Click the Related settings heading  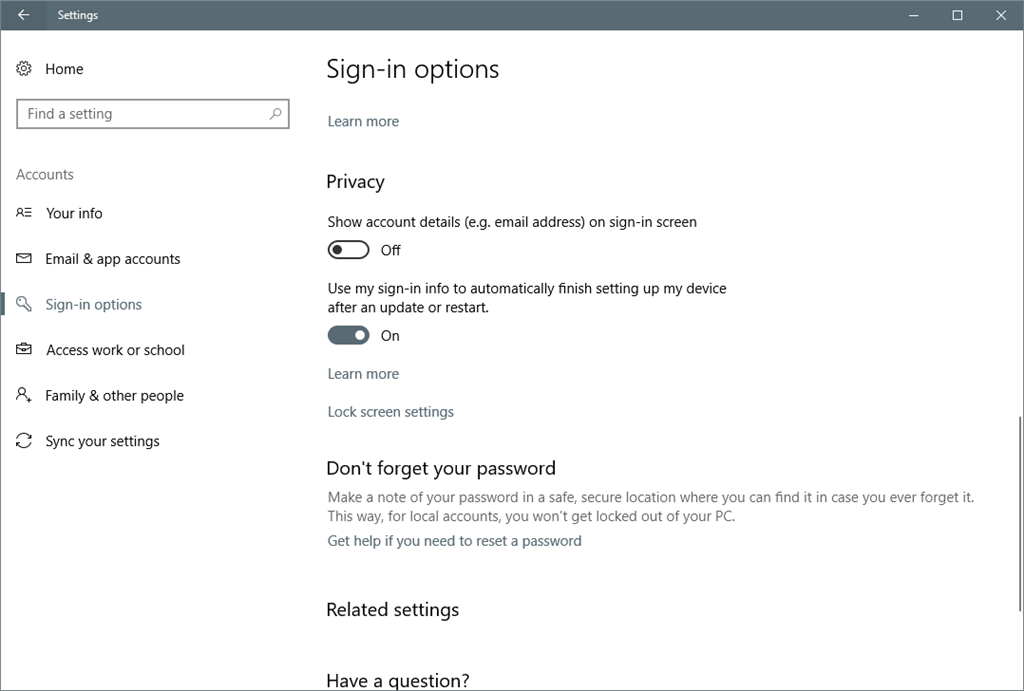(392, 610)
